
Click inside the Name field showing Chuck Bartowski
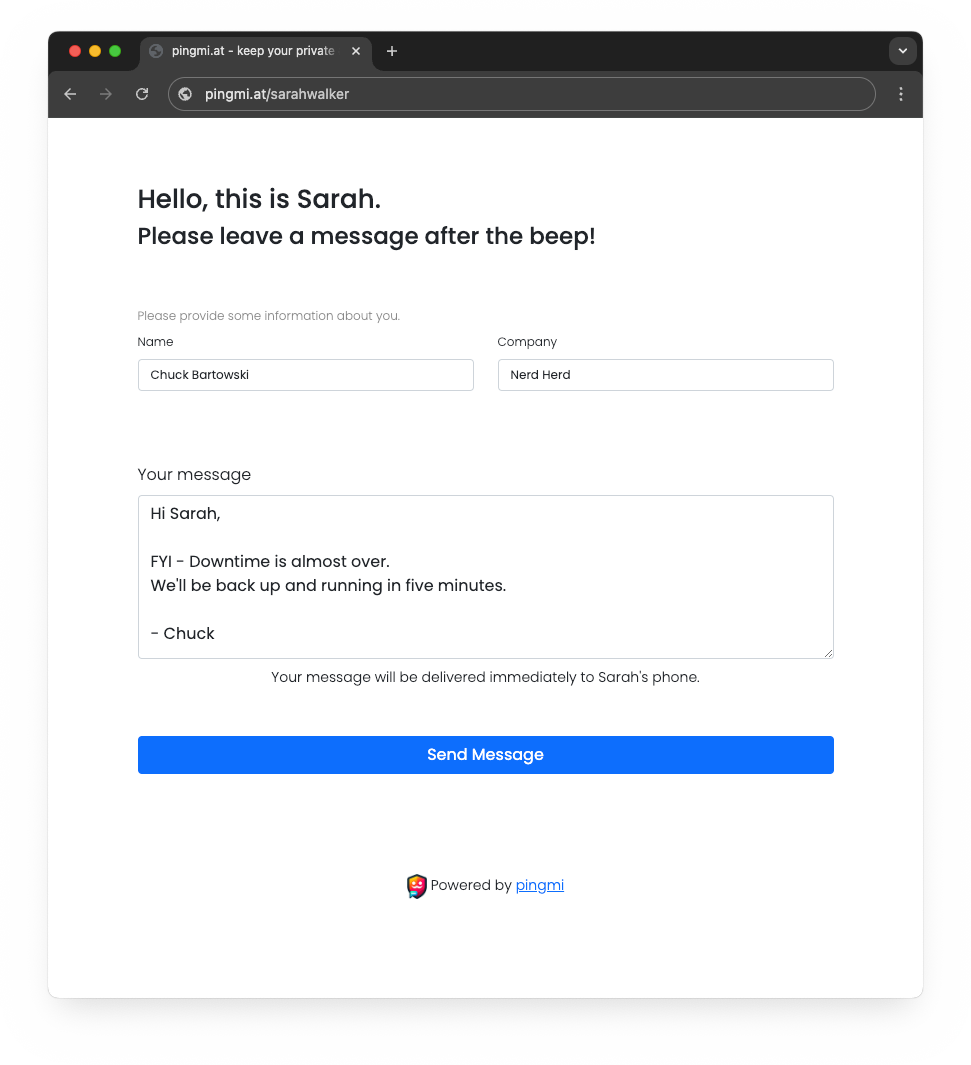pos(305,375)
